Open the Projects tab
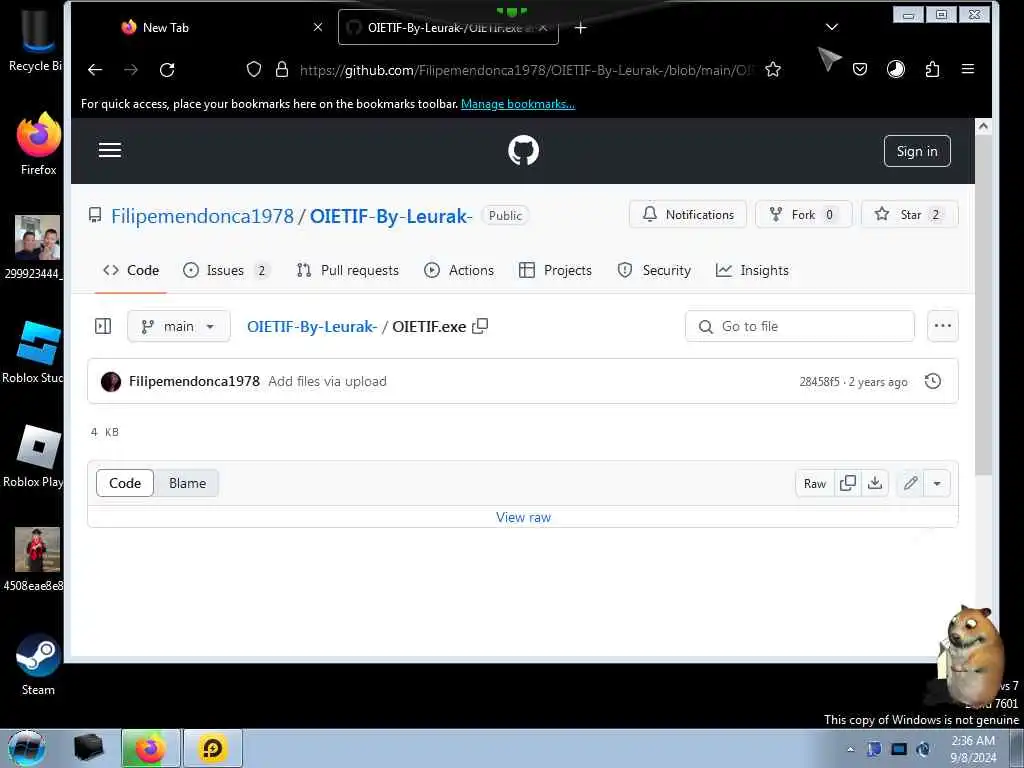Image resolution: width=1024 pixels, height=768 pixels. [x=555, y=270]
